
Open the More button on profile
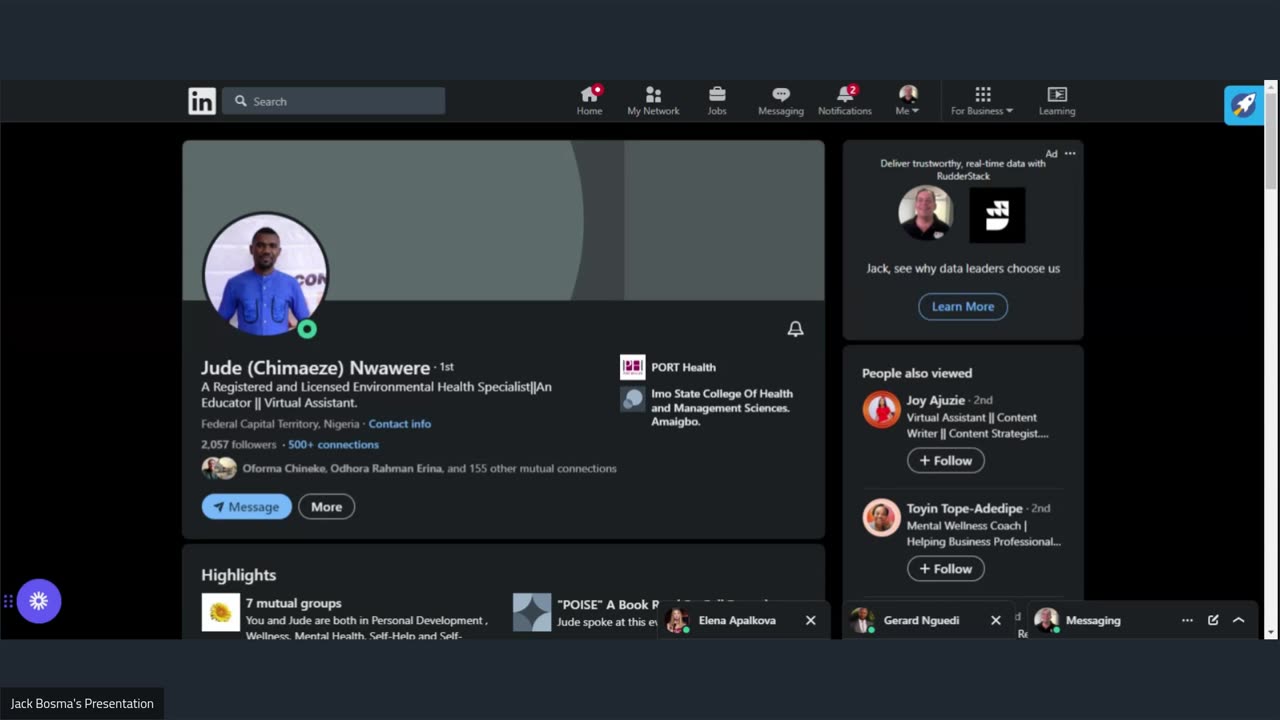(326, 507)
